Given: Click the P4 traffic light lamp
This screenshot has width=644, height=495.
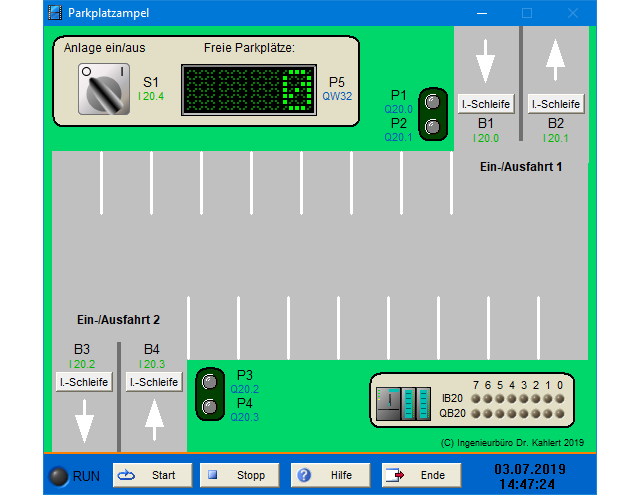Looking at the screenshot, I should (x=209, y=406).
